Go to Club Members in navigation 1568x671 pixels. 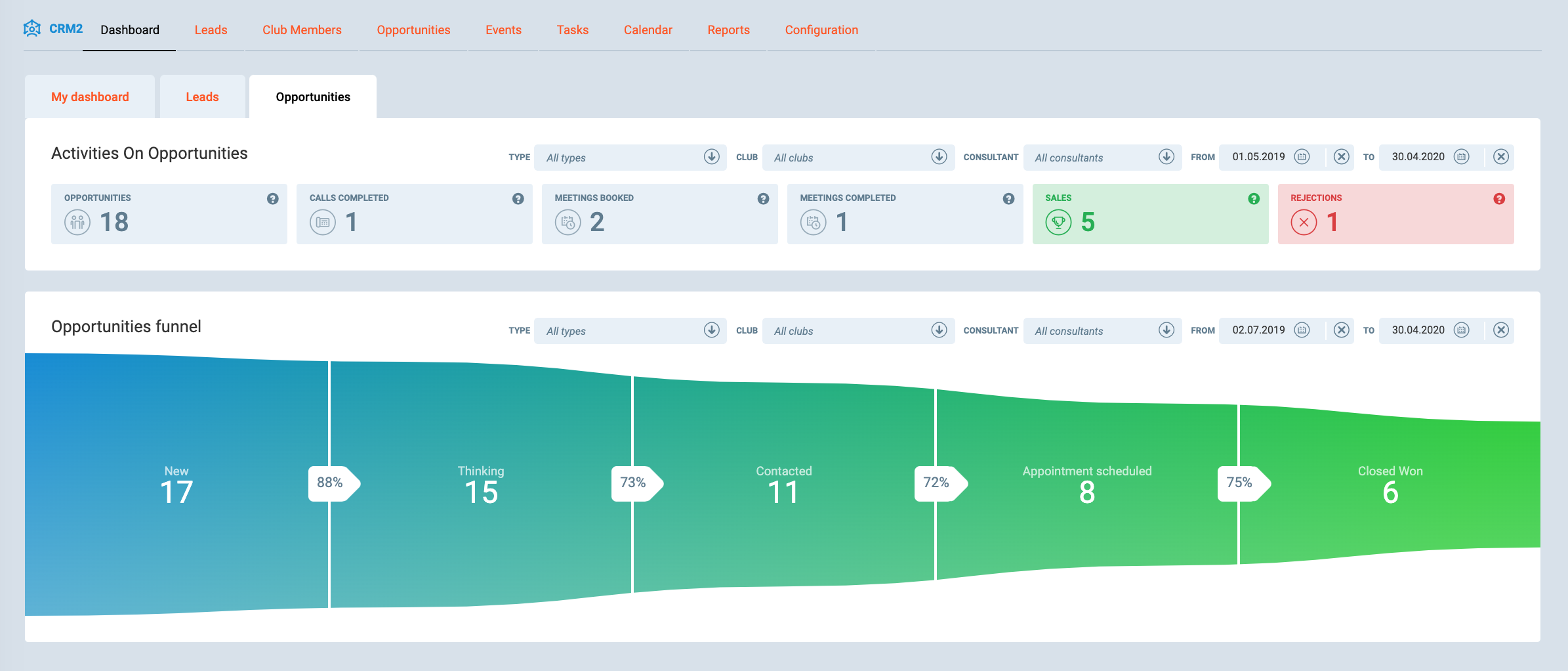click(302, 30)
